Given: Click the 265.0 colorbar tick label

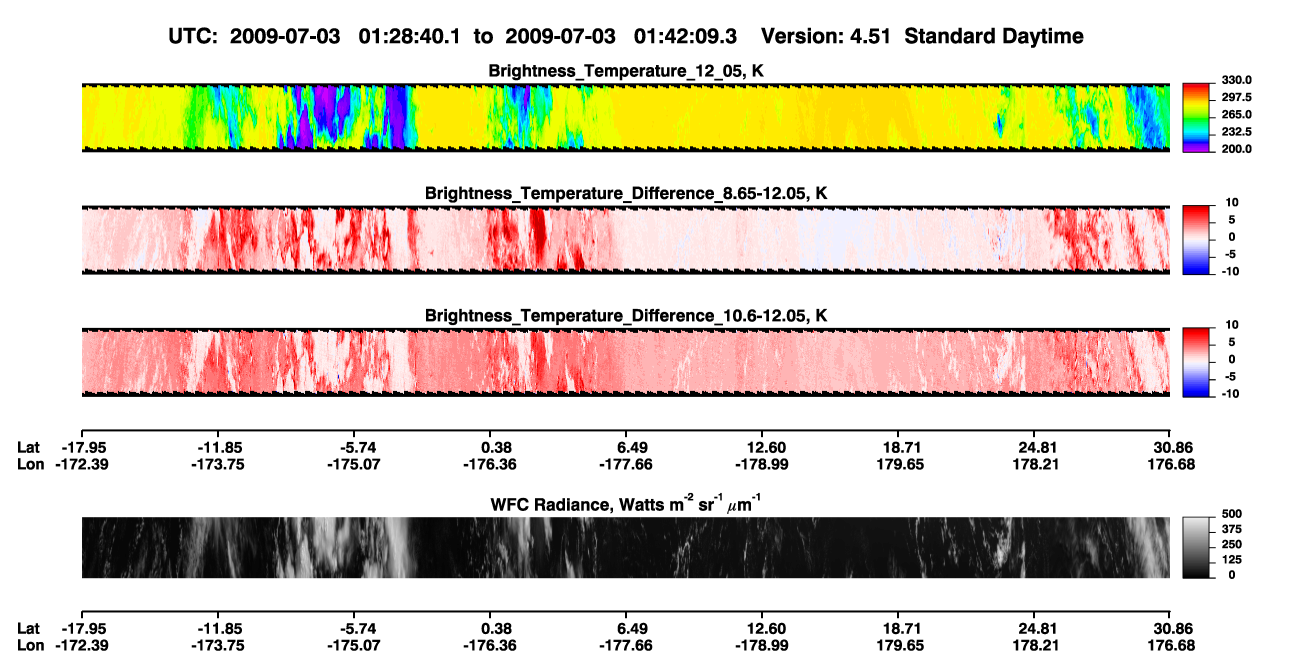Looking at the screenshot, I should pyautogui.click(x=1238, y=115).
